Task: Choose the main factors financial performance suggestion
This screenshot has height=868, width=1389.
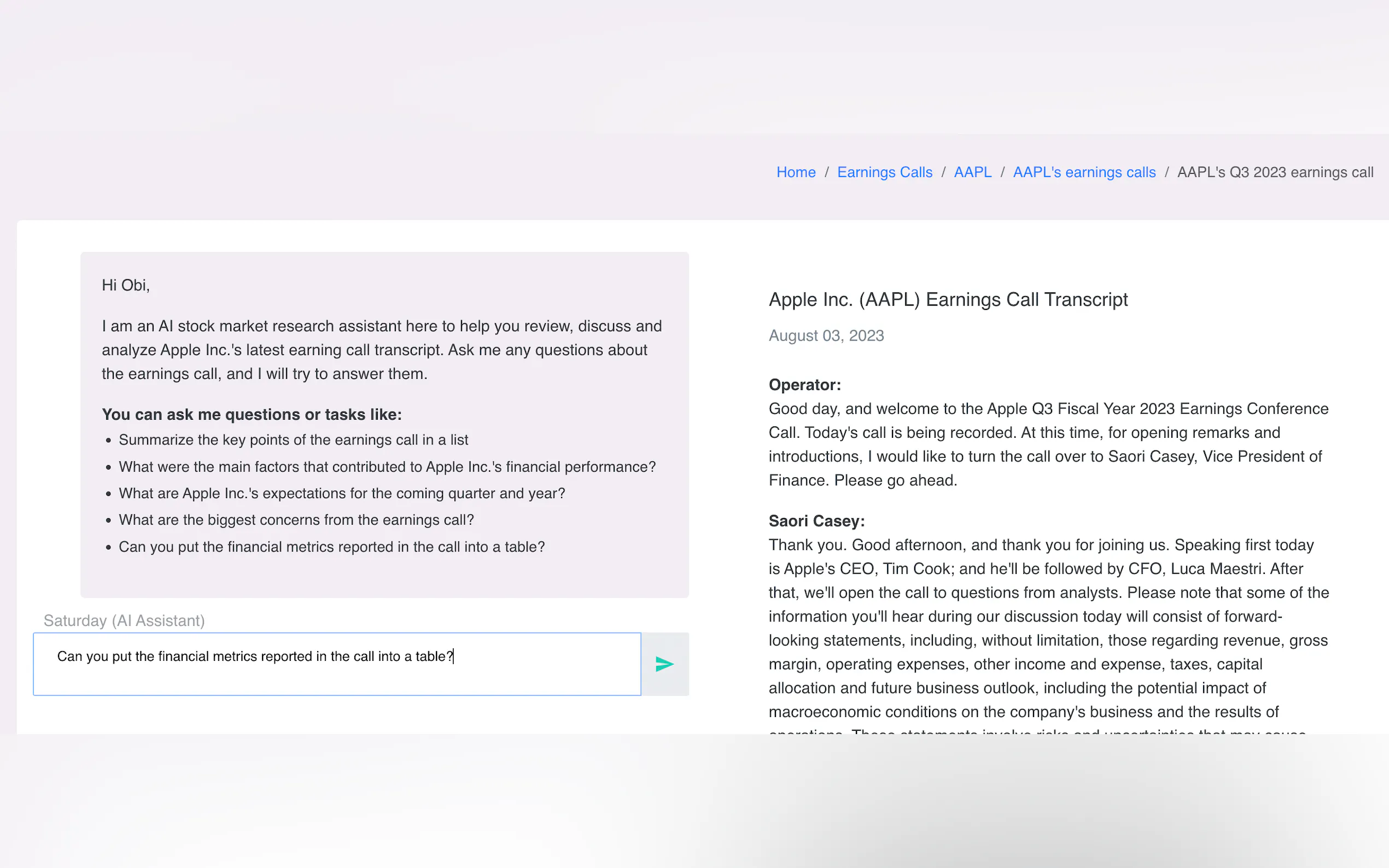Action: pyautogui.click(x=387, y=467)
